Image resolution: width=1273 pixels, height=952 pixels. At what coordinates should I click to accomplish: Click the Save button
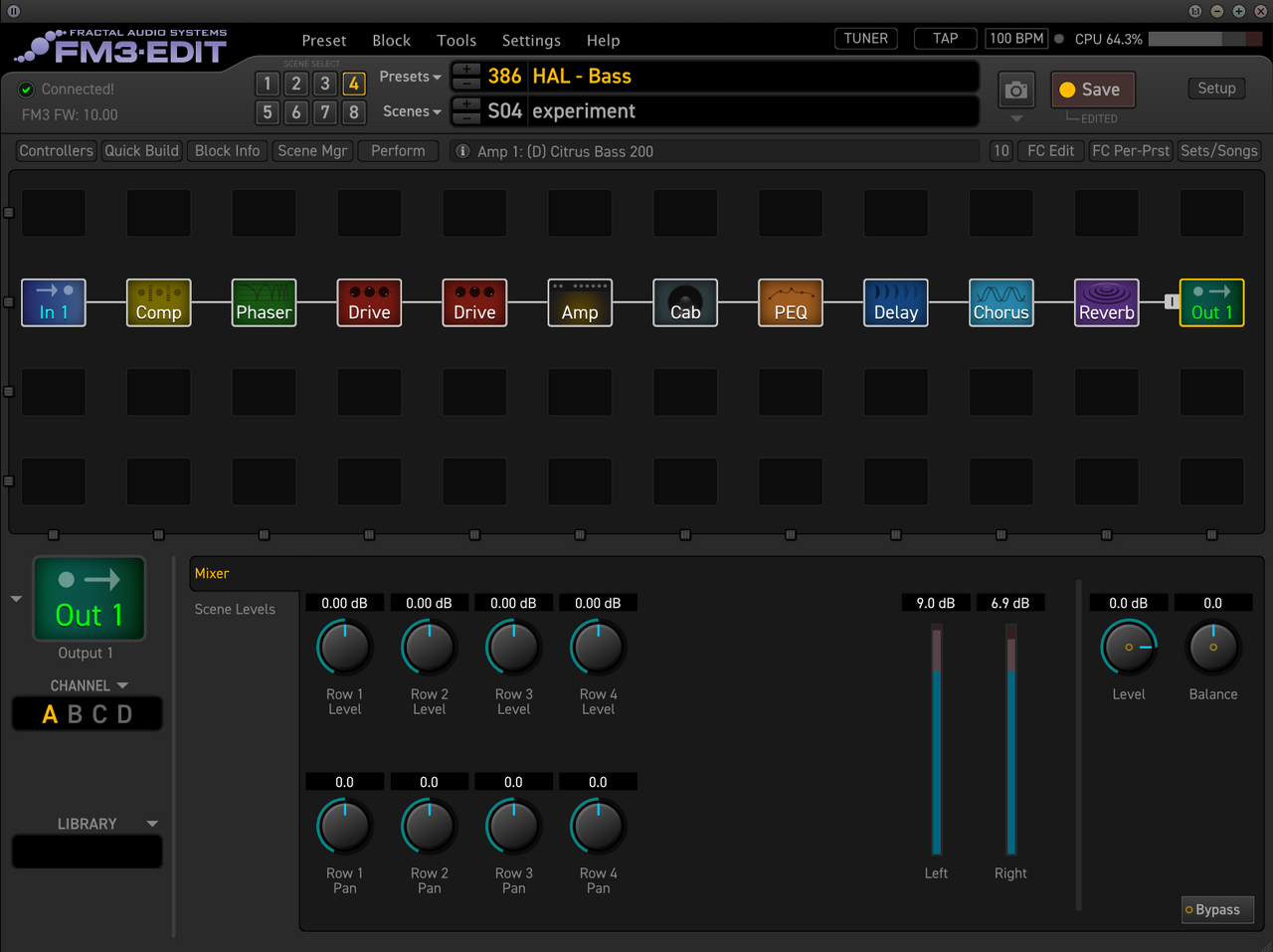[1093, 90]
